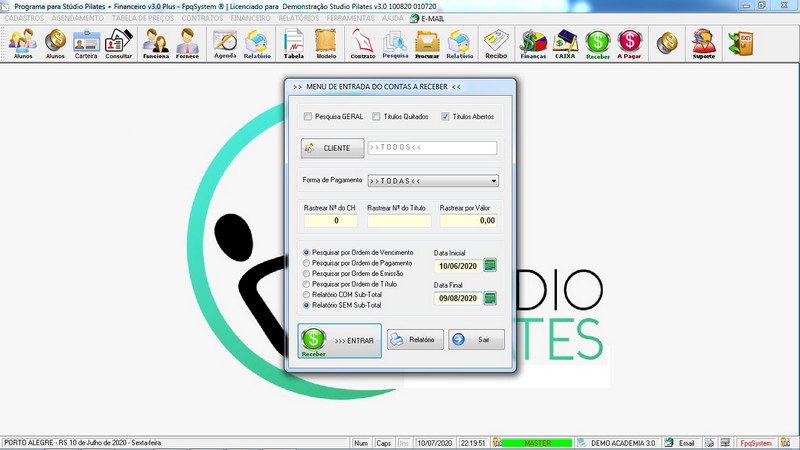Select Relatório COM Sub-Total option
This screenshot has width=800, height=450.
[306, 295]
